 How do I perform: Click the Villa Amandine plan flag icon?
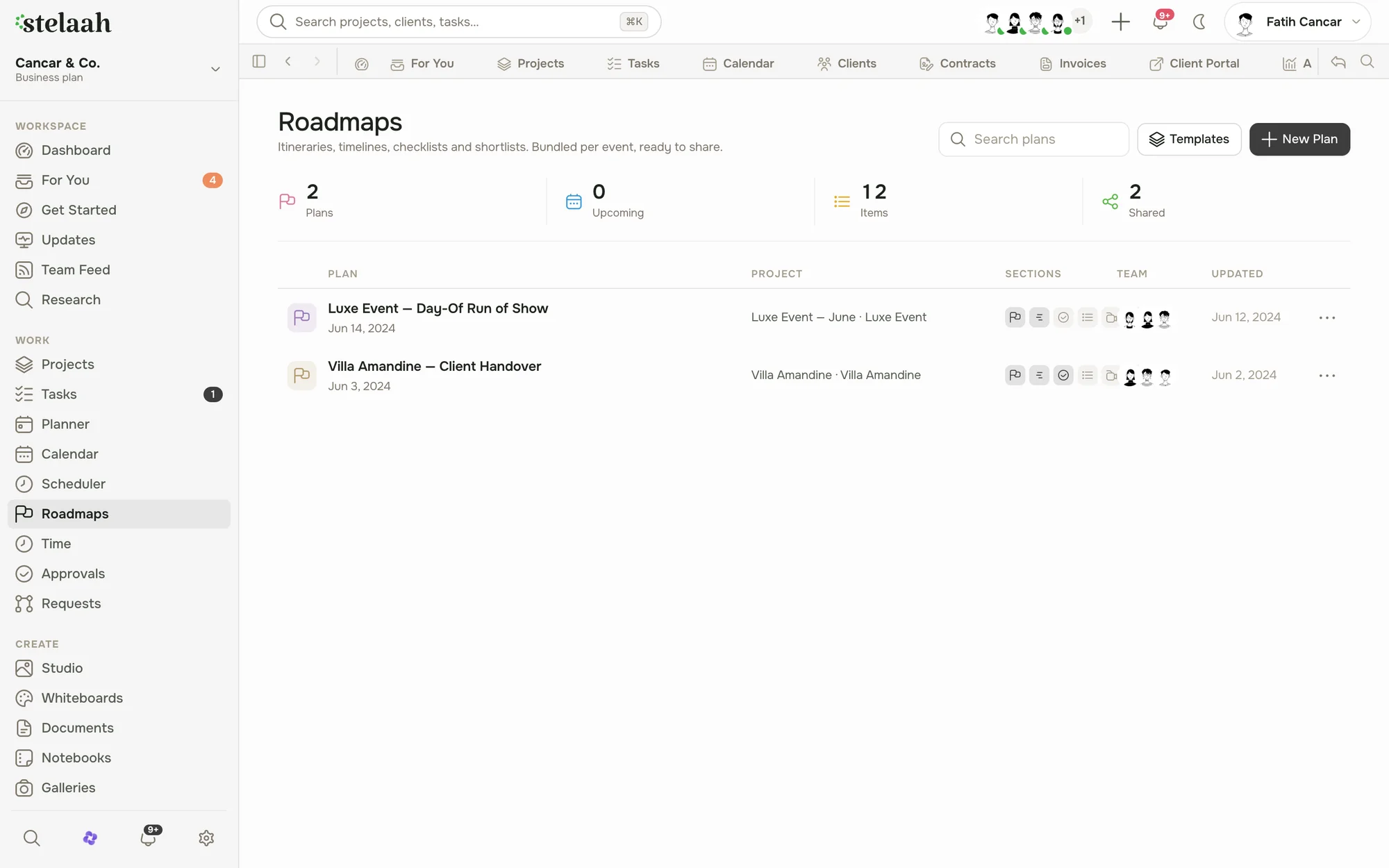coord(301,376)
